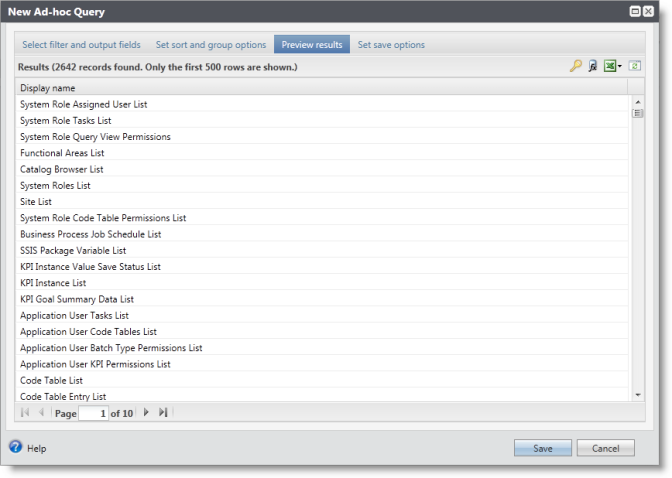The height and width of the screenshot is (478, 672).
Task: Click the scrollbar down arrow
Action: tap(638, 395)
